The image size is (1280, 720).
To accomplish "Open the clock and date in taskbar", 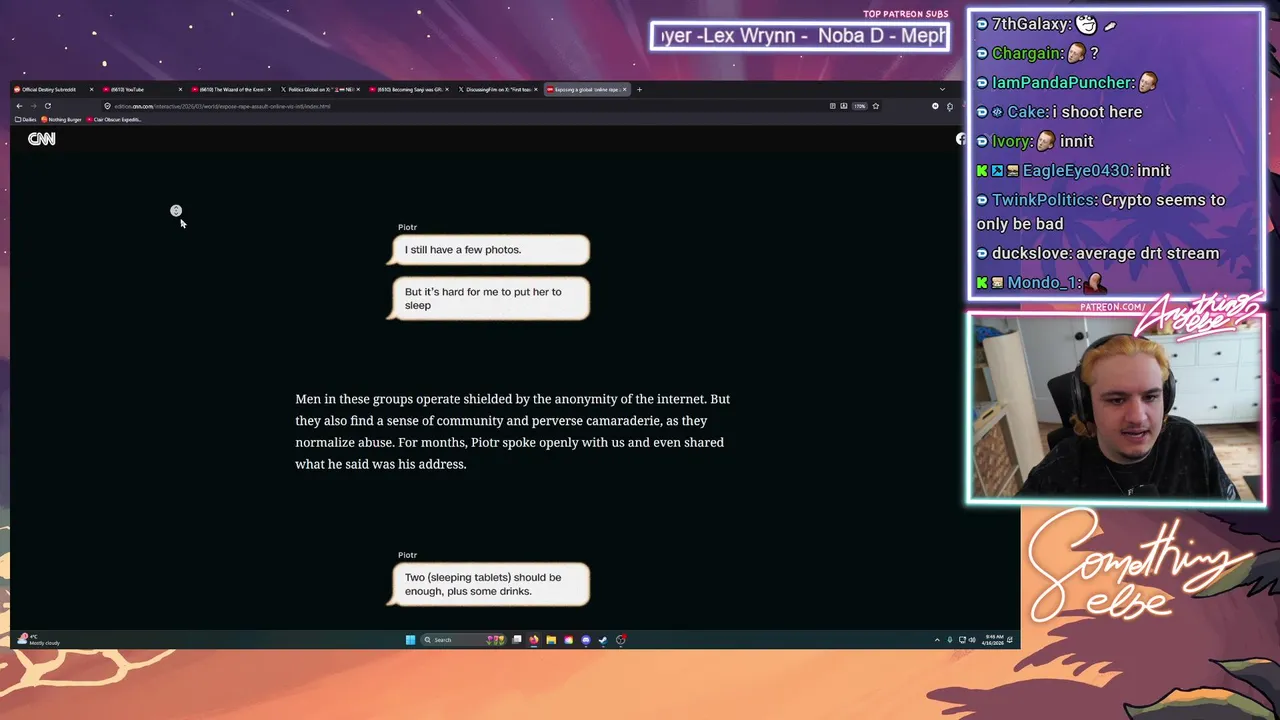I will tap(994, 640).
